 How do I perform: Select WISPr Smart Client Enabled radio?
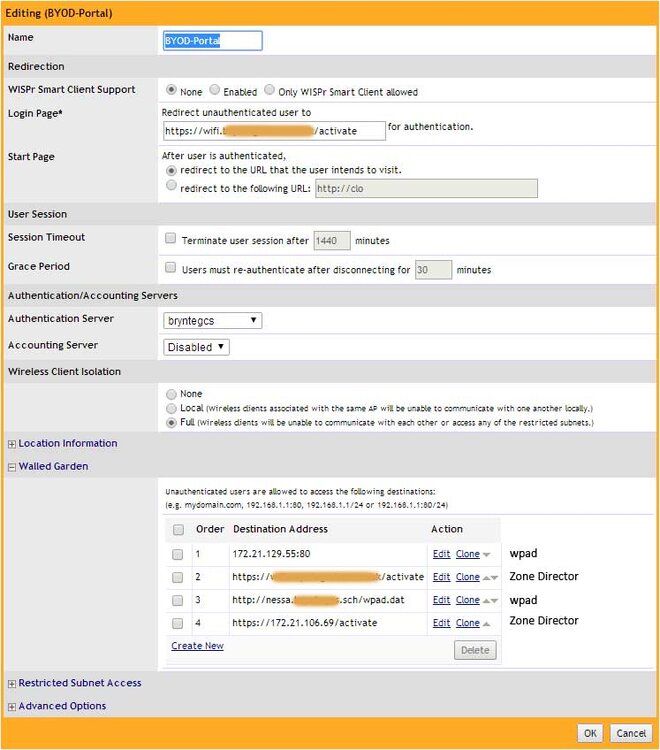pyautogui.click(x=215, y=89)
